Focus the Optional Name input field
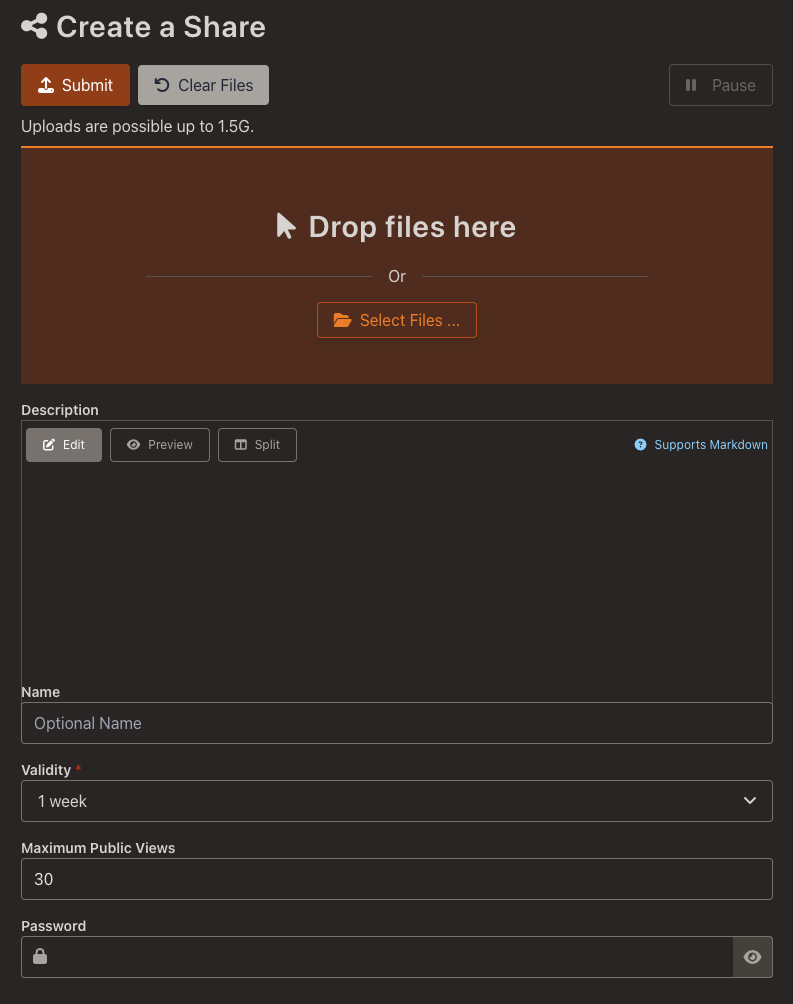 (x=396, y=723)
